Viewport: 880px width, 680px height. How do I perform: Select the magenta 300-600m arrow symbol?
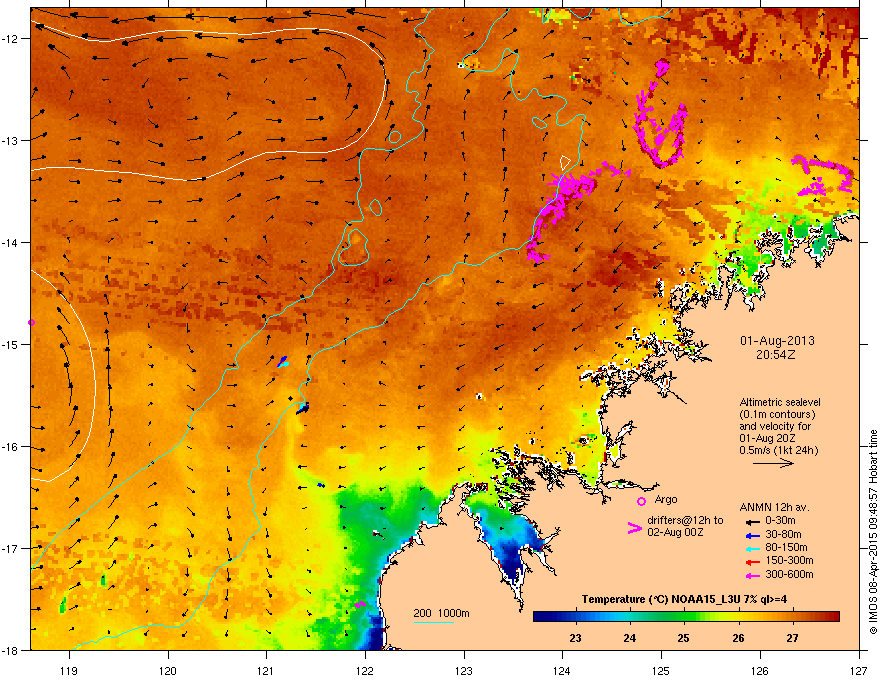point(753,575)
